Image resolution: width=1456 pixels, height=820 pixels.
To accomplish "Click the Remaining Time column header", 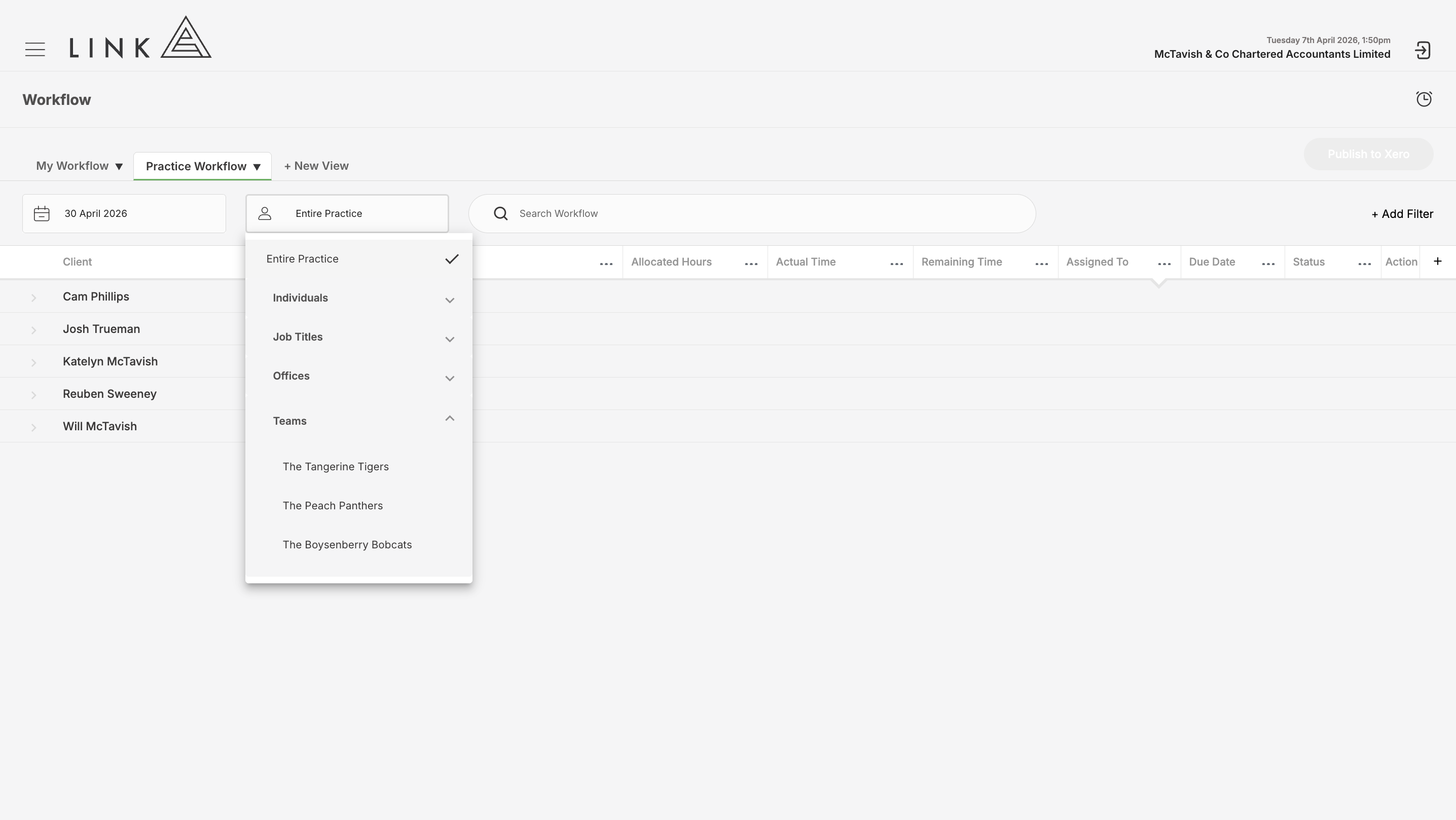I will coord(961,262).
